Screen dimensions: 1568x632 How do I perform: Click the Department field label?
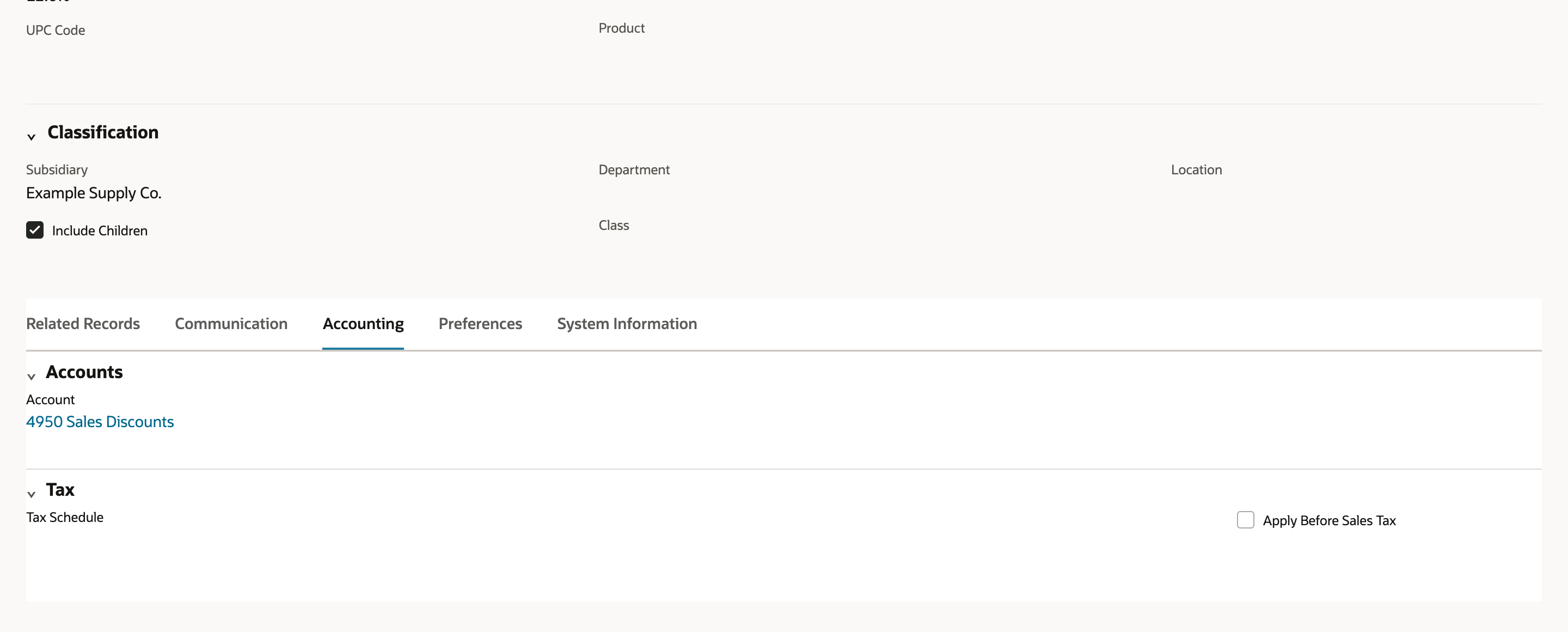[634, 170]
